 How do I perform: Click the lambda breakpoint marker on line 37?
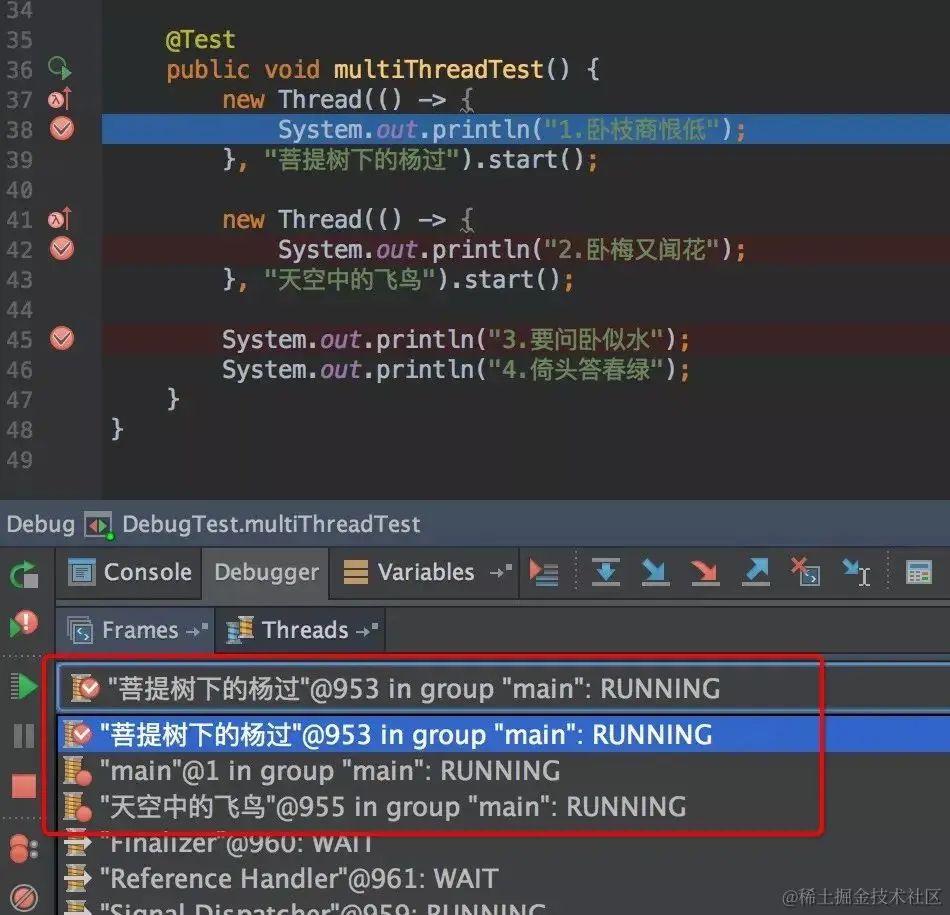pyautogui.click(x=59, y=98)
